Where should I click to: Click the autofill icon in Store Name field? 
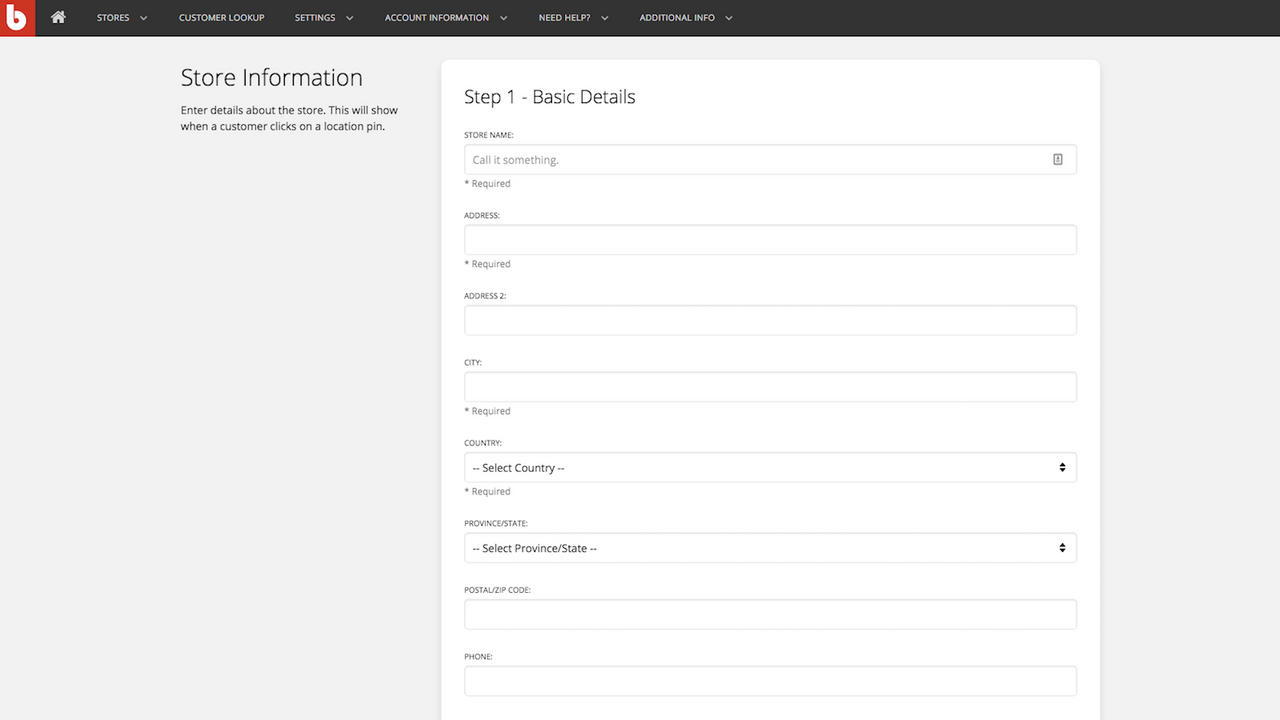[1057, 160]
